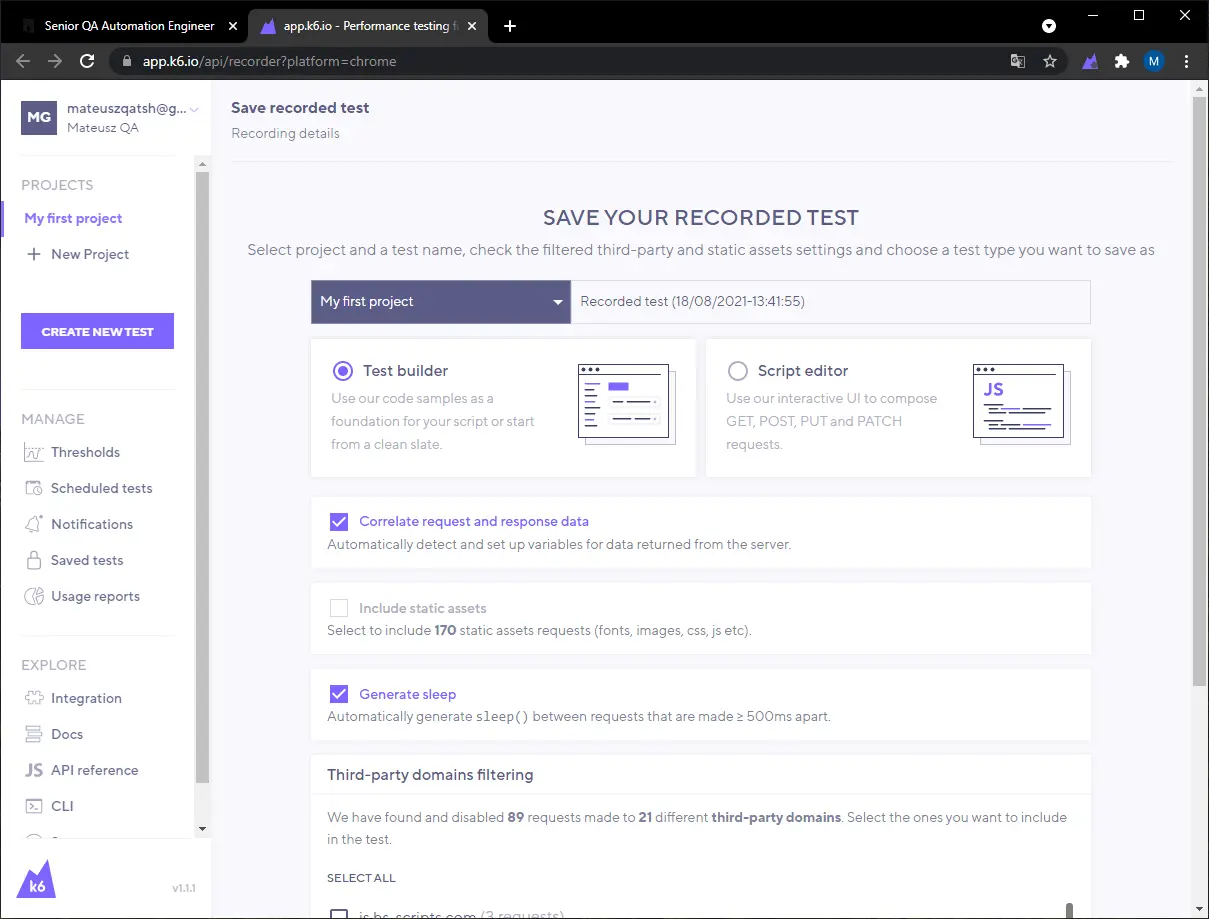Bookmark this page with star icon

click(1050, 61)
